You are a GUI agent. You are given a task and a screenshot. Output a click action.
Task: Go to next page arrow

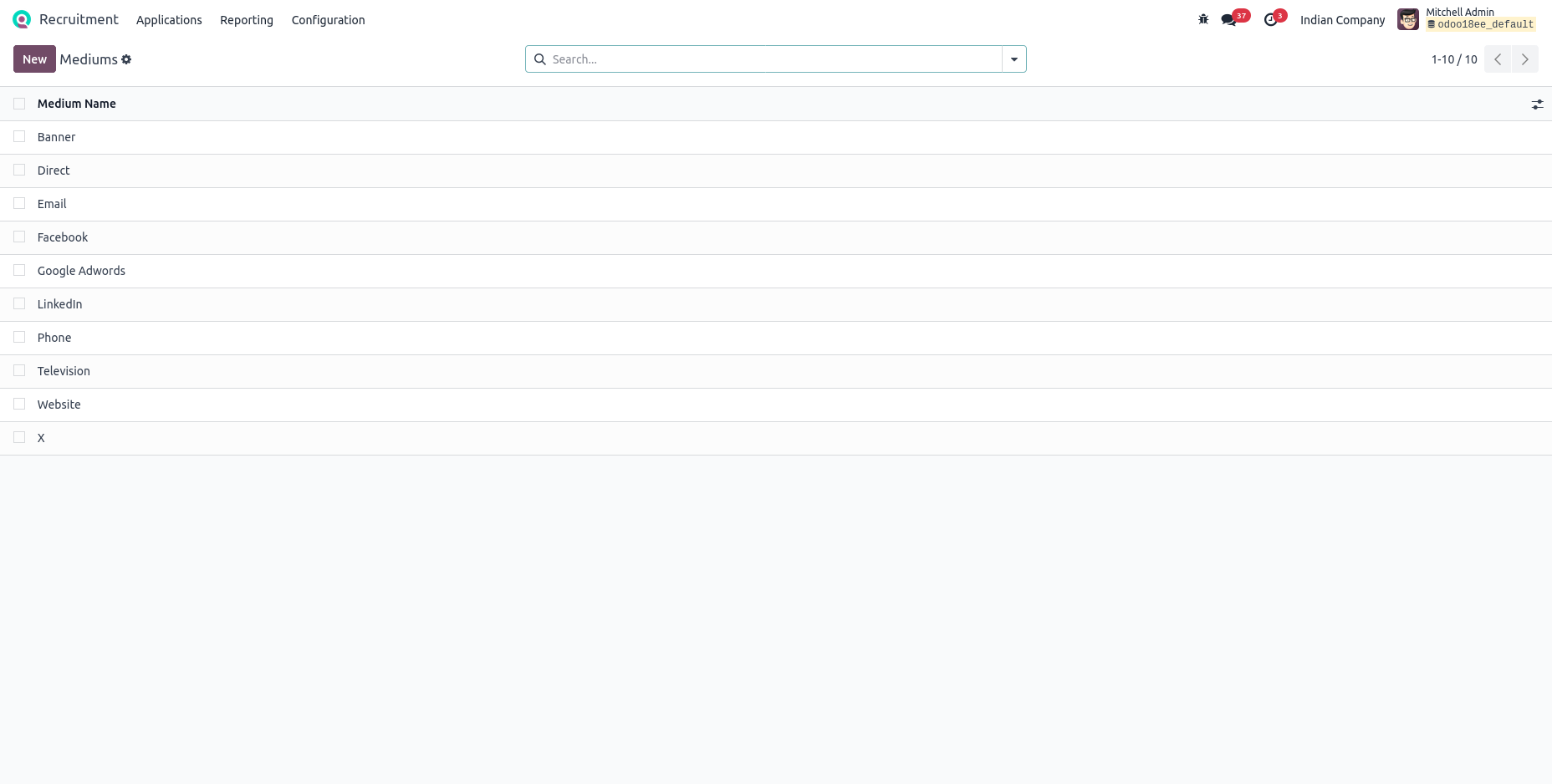(x=1525, y=59)
